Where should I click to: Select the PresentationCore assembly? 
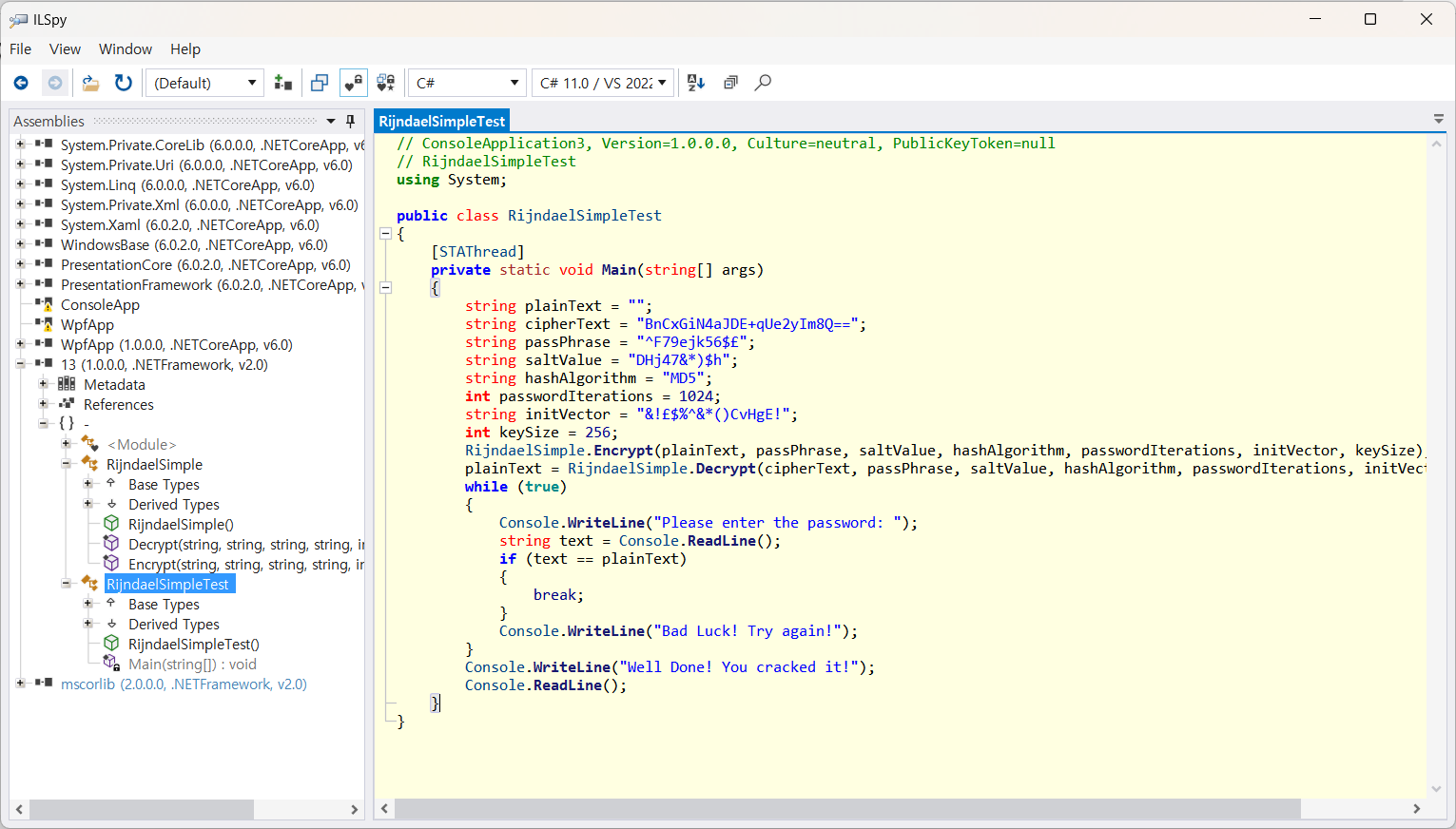tap(205, 265)
